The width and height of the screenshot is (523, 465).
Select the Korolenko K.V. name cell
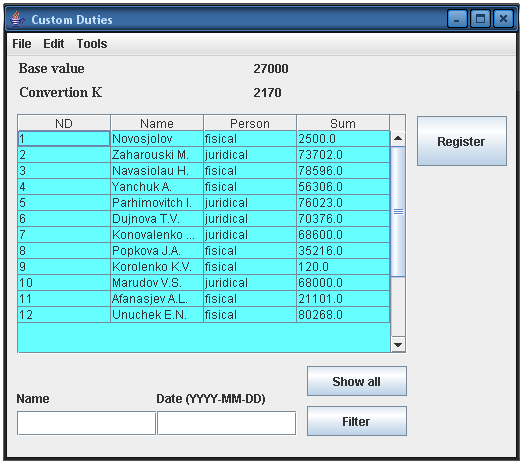point(157,267)
